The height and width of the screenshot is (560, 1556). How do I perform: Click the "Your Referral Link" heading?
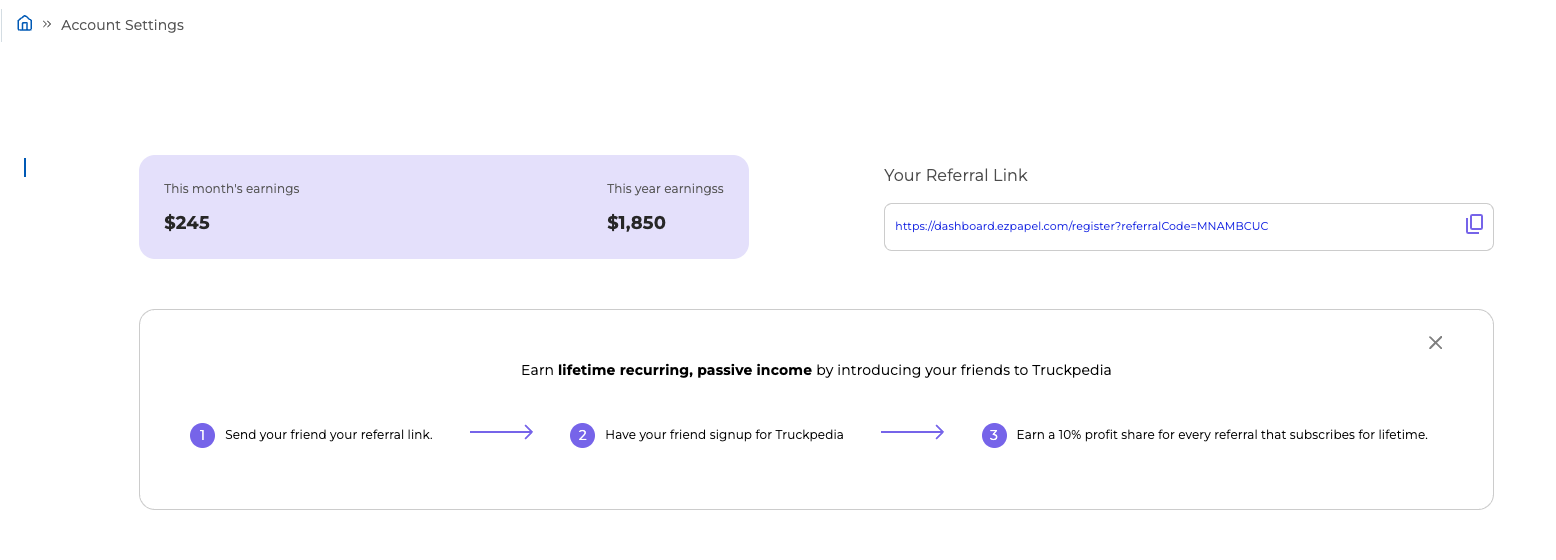955,176
